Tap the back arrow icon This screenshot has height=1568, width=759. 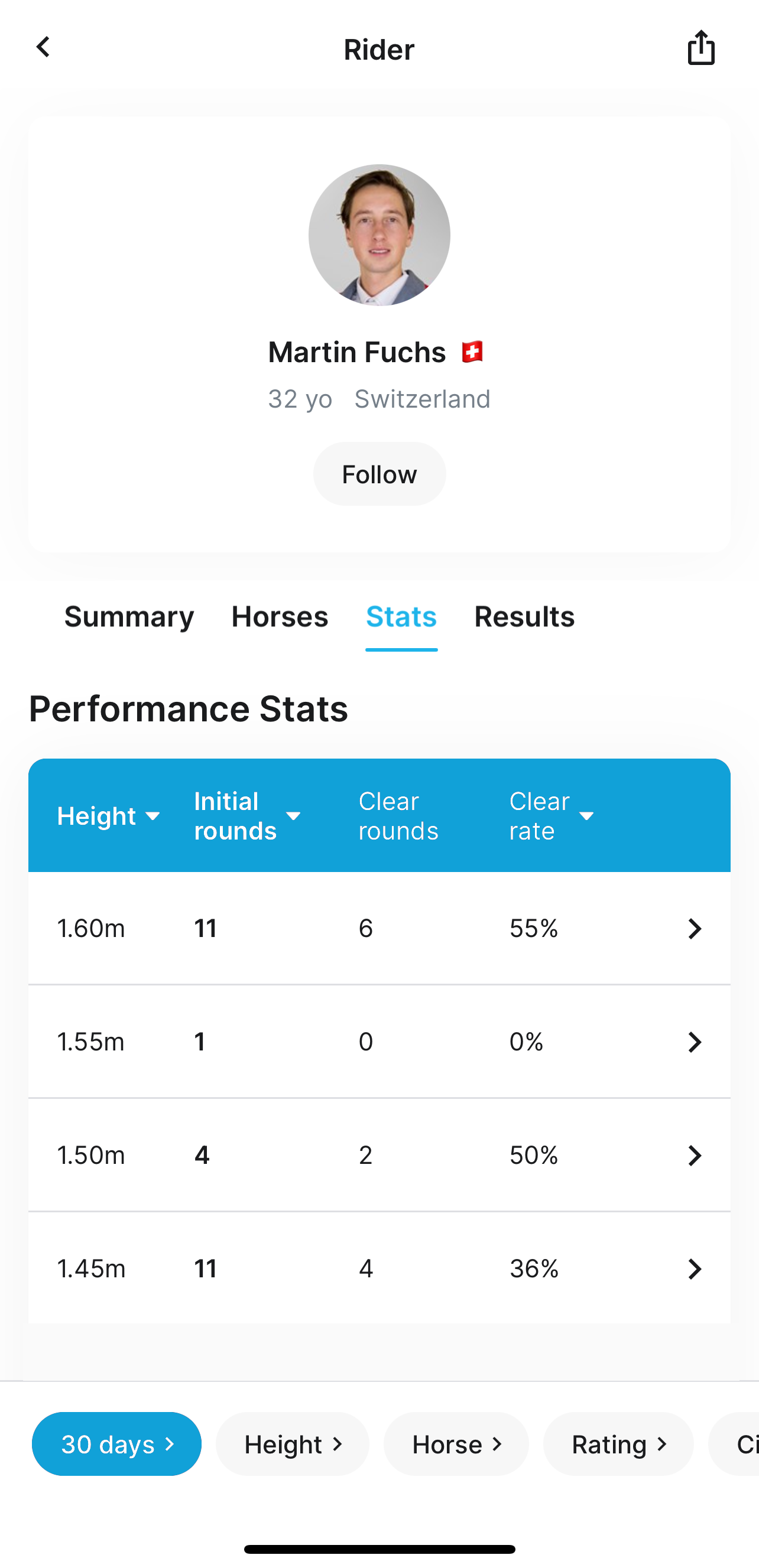click(43, 47)
